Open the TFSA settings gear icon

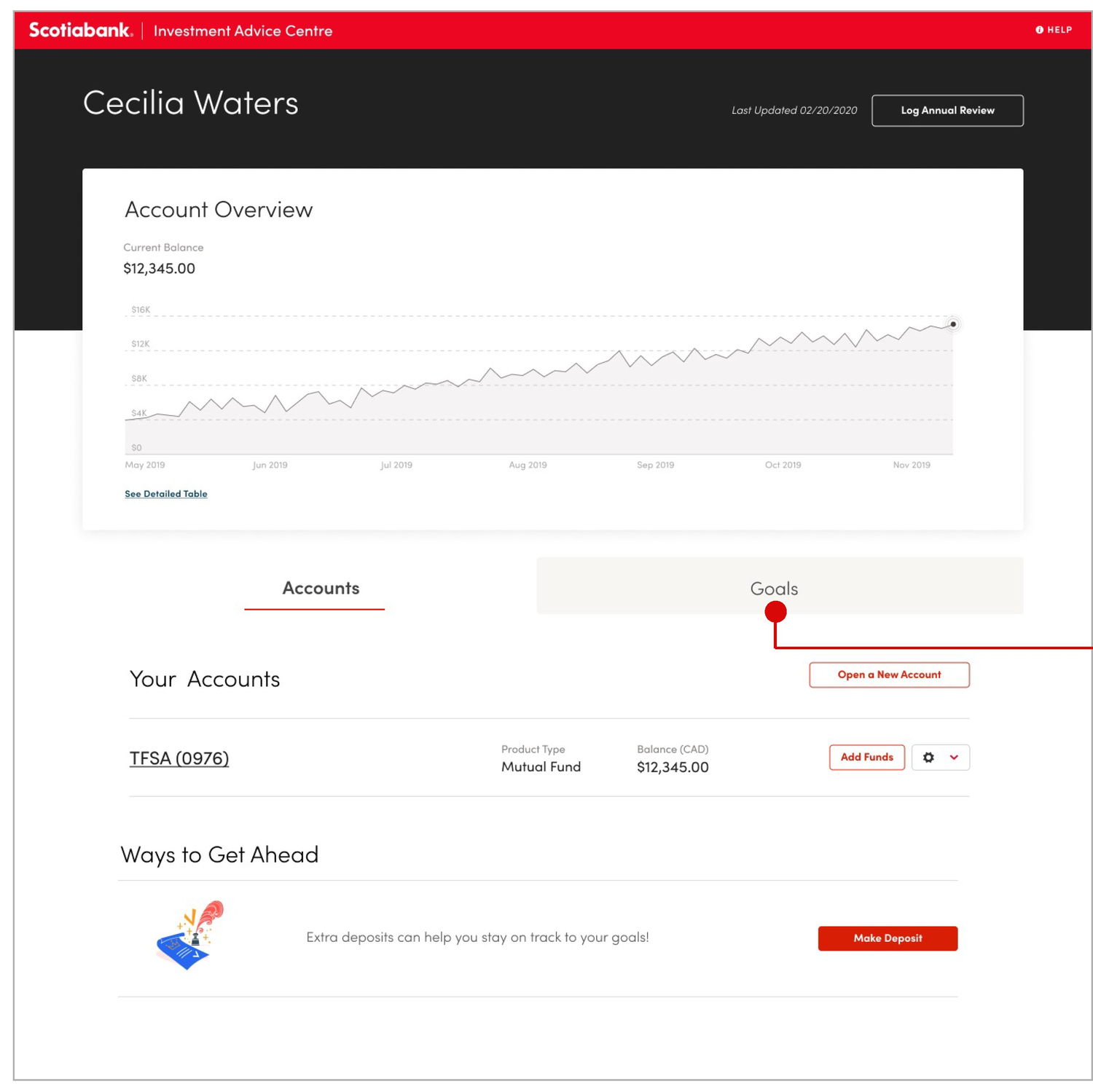click(928, 757)
